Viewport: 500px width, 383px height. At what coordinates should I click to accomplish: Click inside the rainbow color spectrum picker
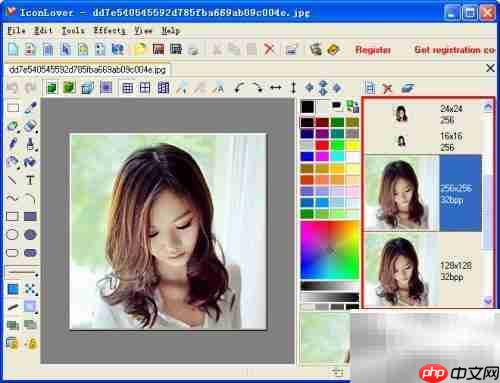point(330,250)
